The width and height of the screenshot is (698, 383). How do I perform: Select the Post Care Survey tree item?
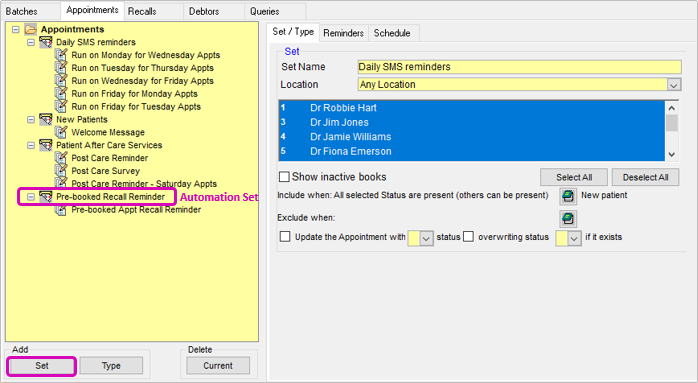[106, 171]
